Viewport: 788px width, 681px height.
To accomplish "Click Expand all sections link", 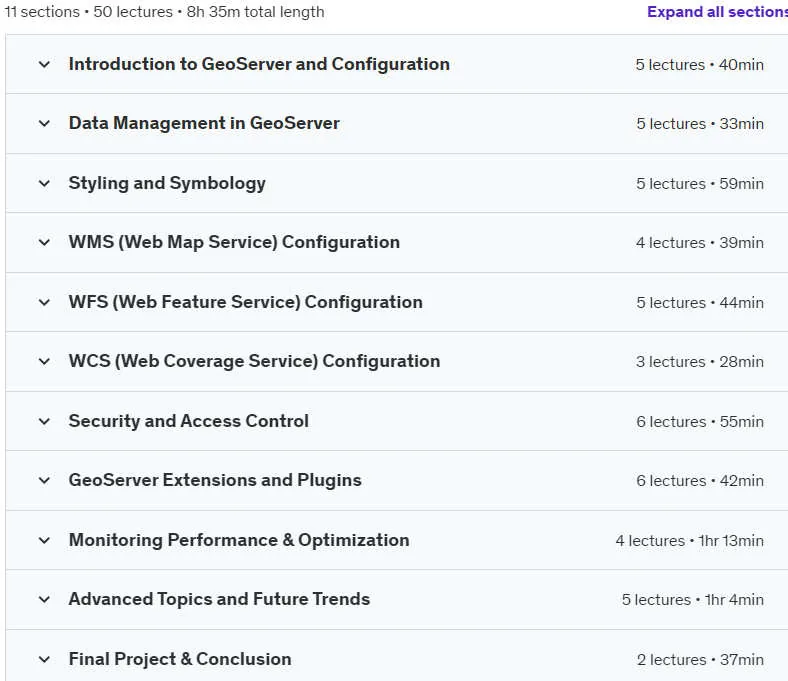I will click(x=717, y=12).
